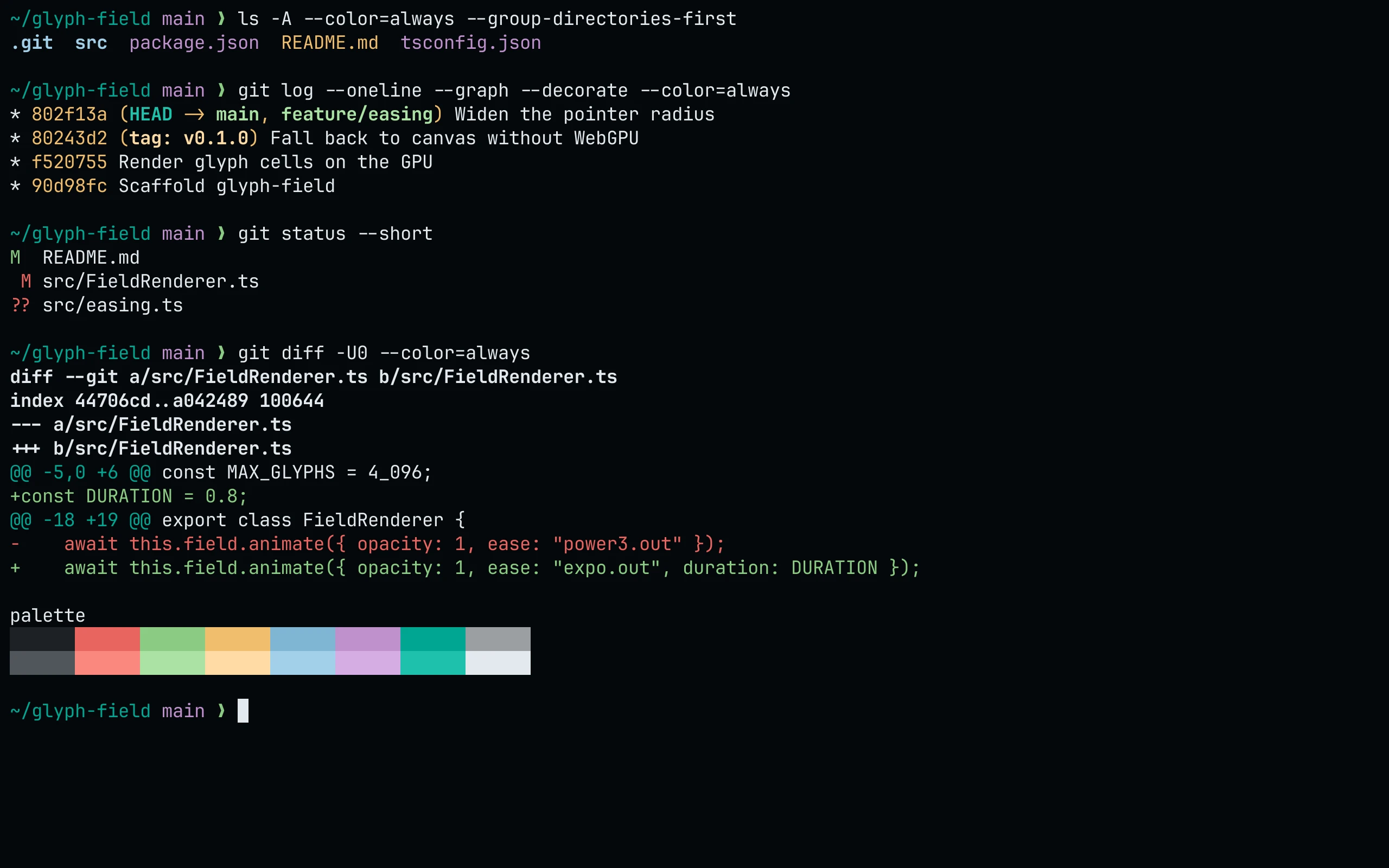Pick the light green swatch in bottom palette row

coord(172,663)
